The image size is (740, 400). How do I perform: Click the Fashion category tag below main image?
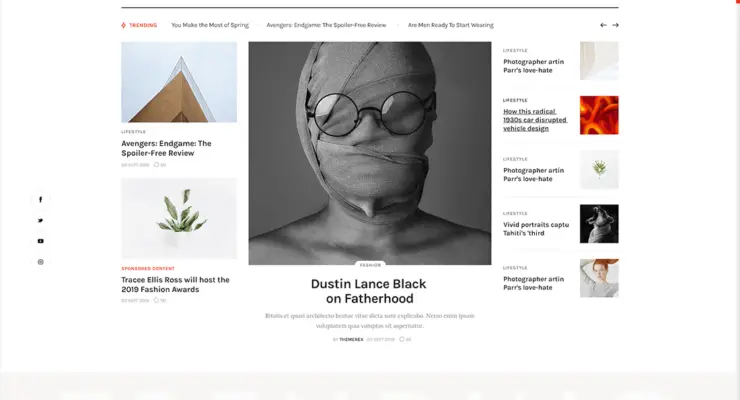tap(370, 265)
